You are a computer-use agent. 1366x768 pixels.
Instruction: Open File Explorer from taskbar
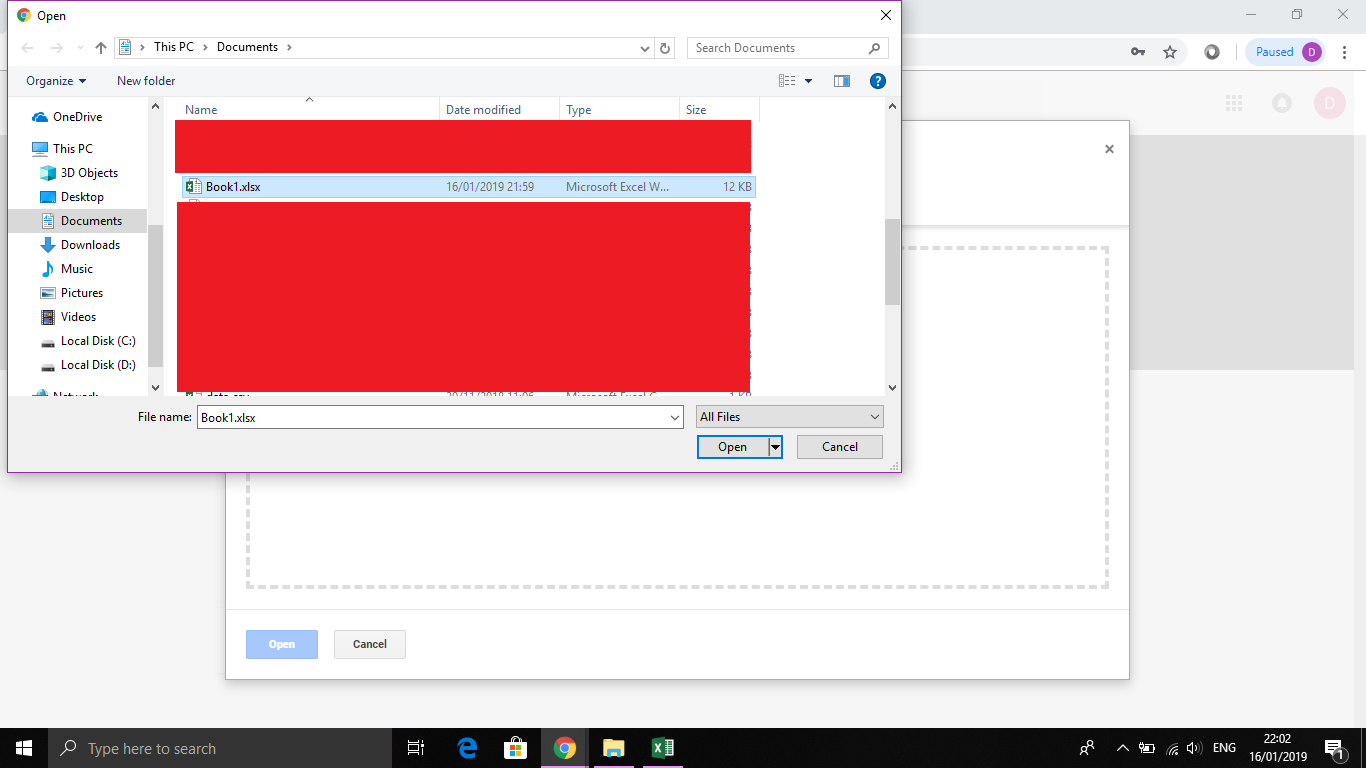click(614, 748)
